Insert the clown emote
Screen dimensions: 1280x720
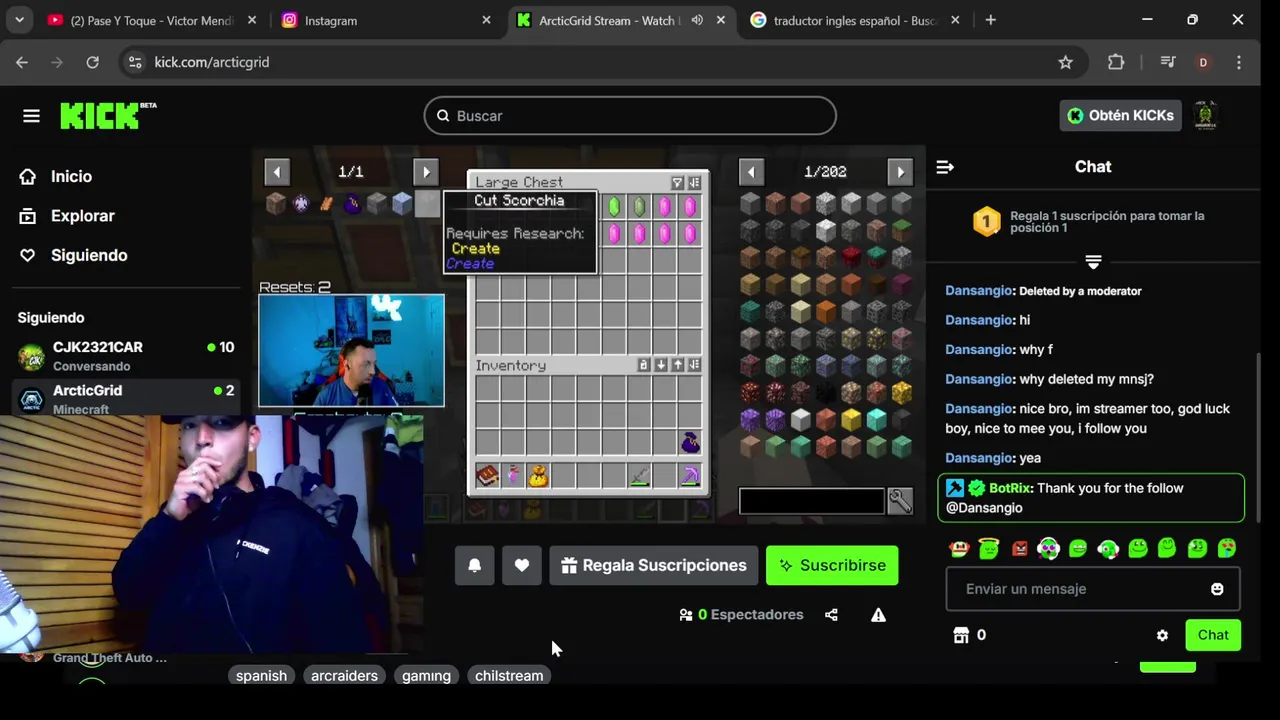coord(959,548)
